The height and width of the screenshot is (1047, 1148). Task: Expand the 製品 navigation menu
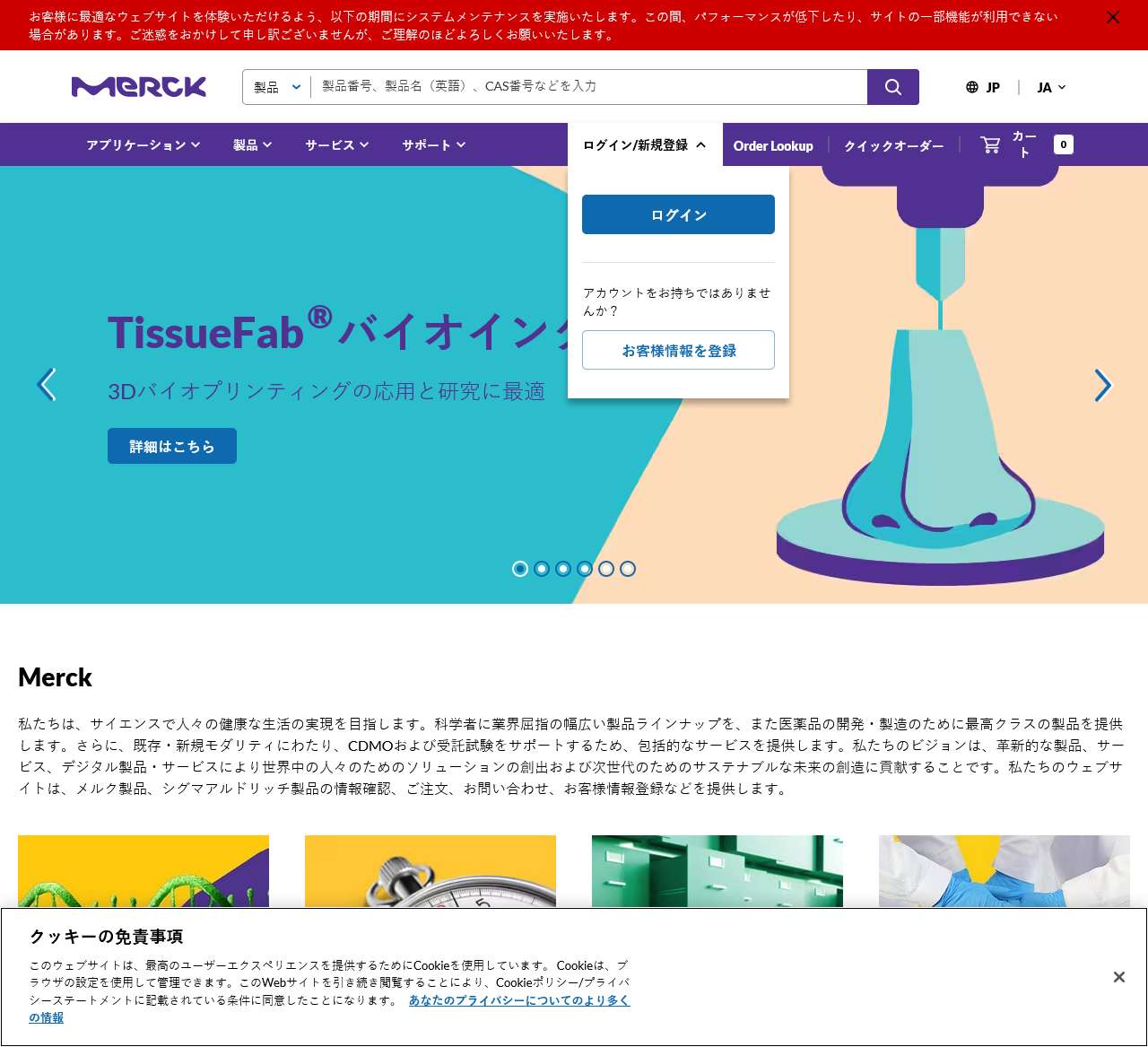253,144
